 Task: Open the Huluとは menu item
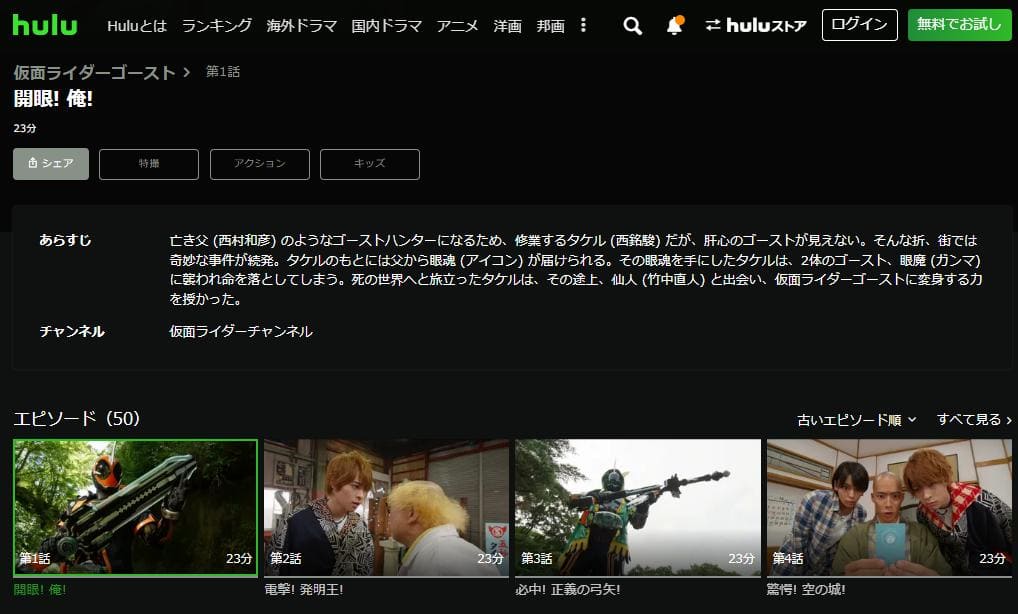click(x=137, y=26)
